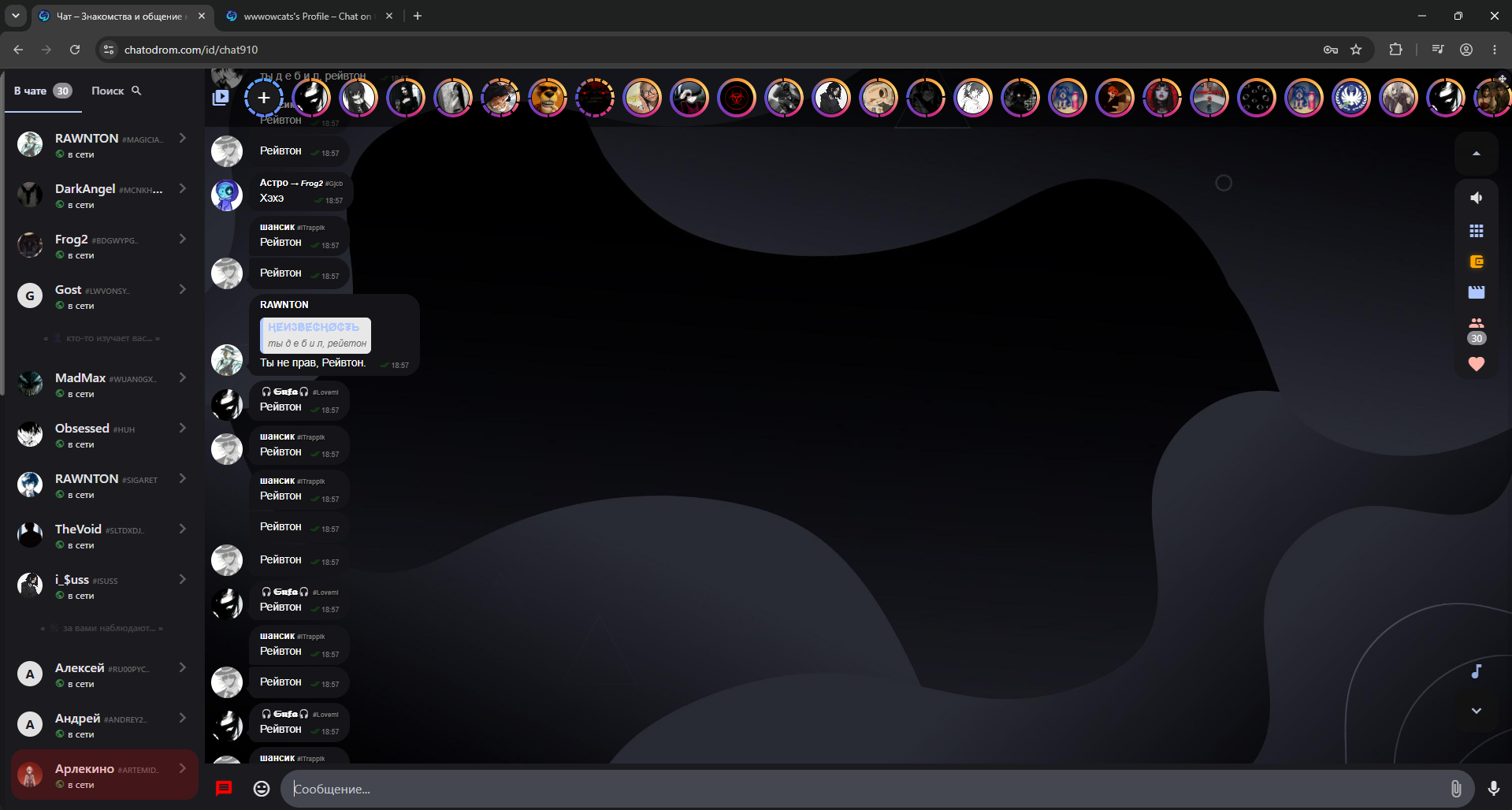Switch to the В чате tab
Image resolution: width=1512 pixels, height=810 pixels.
[x=43, y=91]
